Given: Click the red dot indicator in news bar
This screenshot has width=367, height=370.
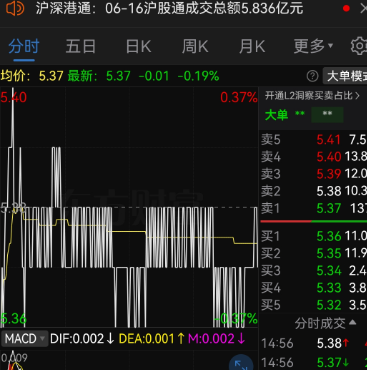Looking at the screenshot, I should click(346, 8).
